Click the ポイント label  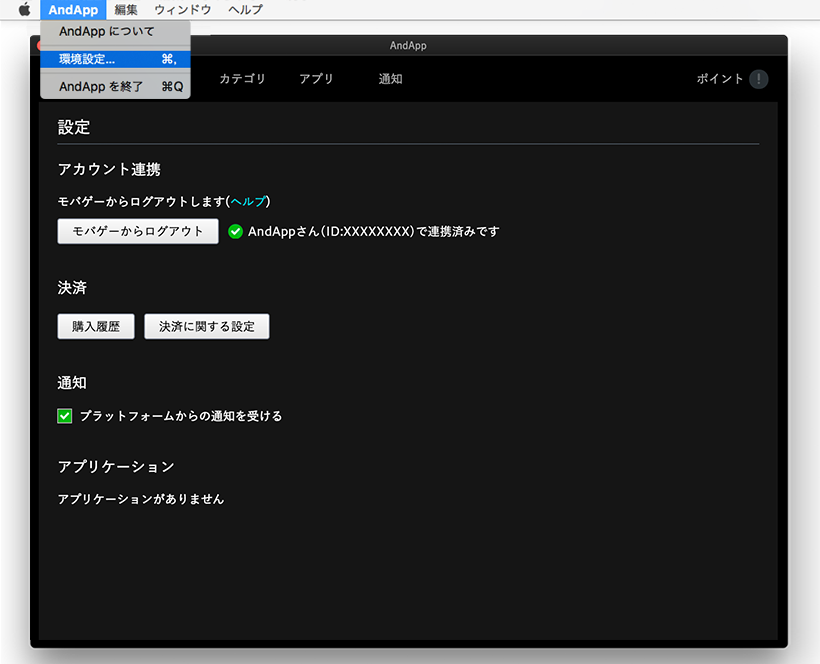tap(720, 79)
